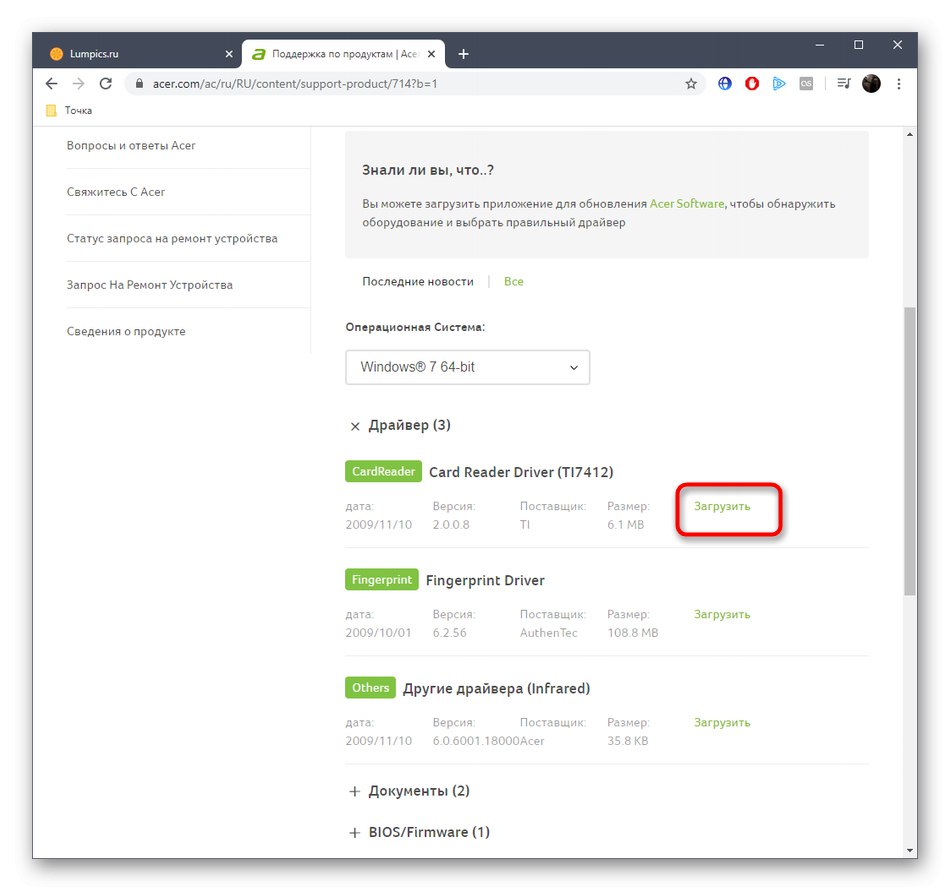Image resolution: width=950 pixels, height=891 pixels.
Task: Maximize the Chrome window
Action: (859, 45)
